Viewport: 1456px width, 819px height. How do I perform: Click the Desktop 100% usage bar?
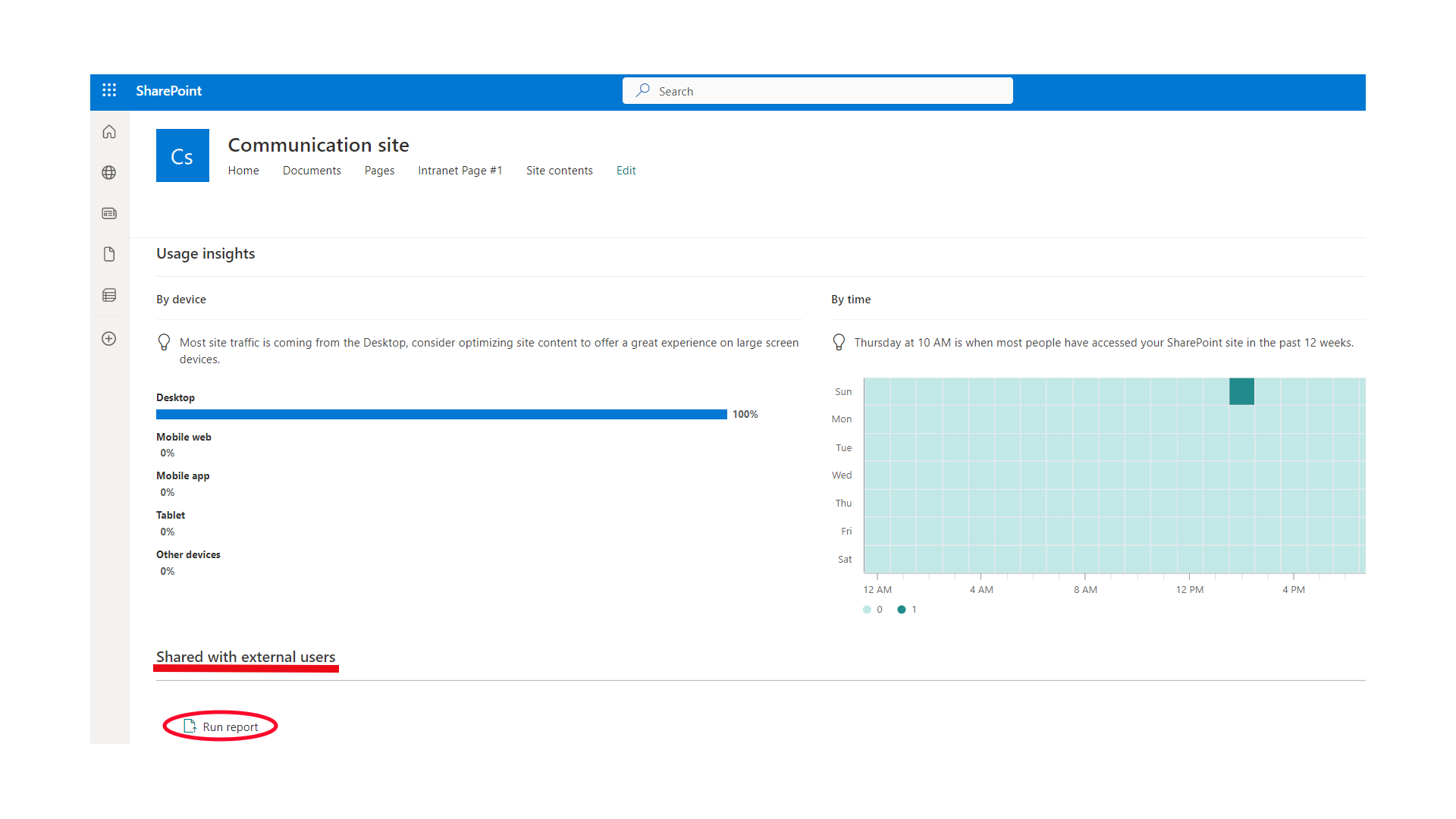tap(441, 414)
